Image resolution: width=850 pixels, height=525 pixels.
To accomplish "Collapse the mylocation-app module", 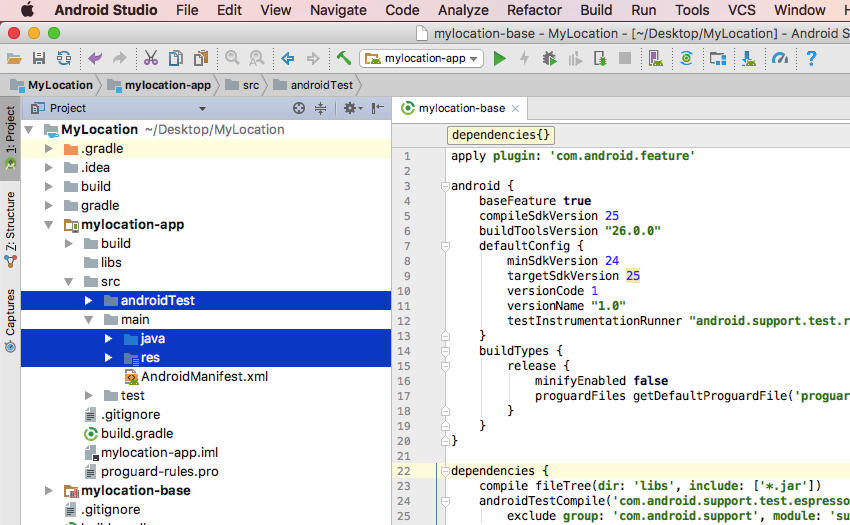I will (49, 225).
